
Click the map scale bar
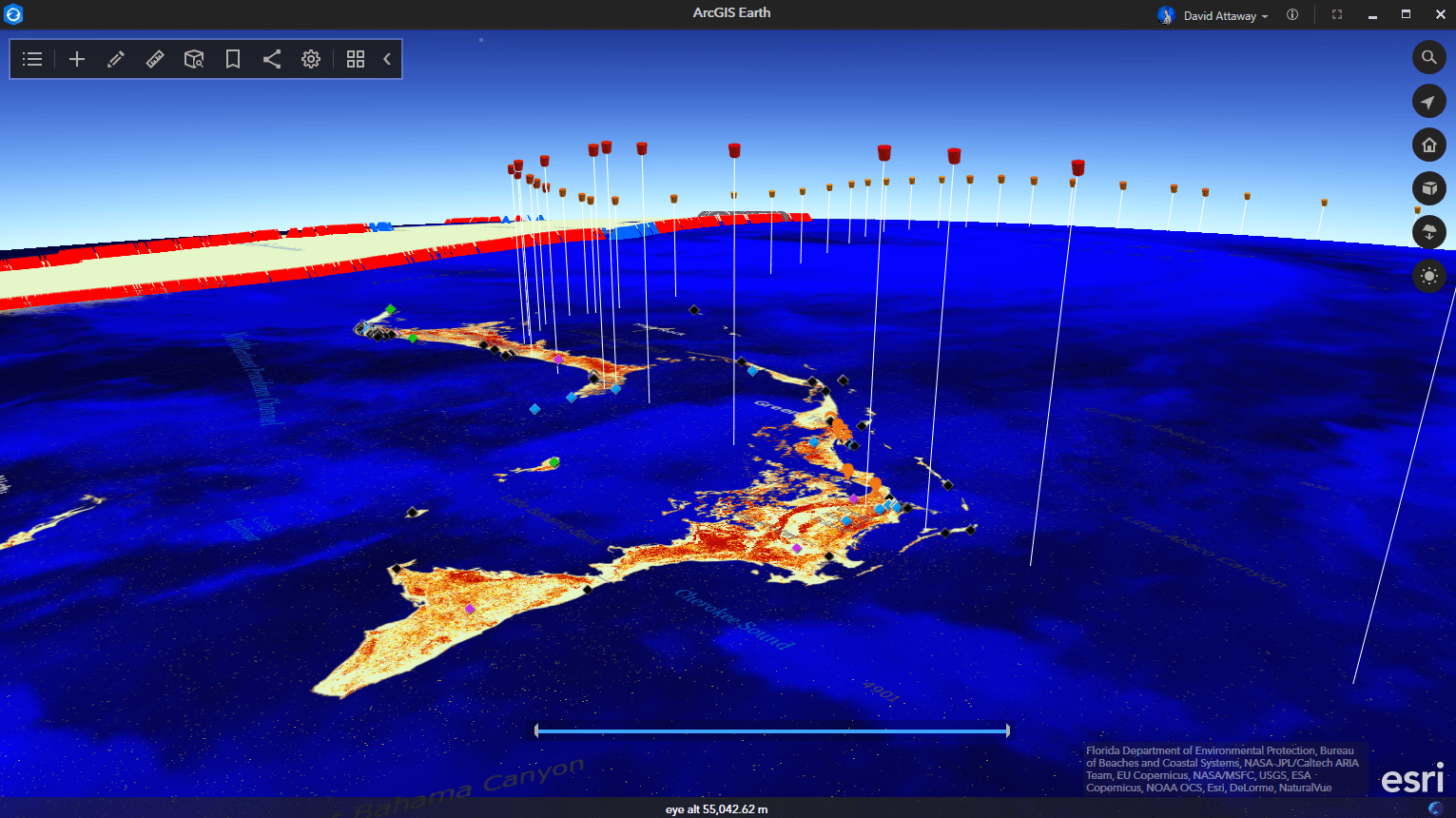770,730
